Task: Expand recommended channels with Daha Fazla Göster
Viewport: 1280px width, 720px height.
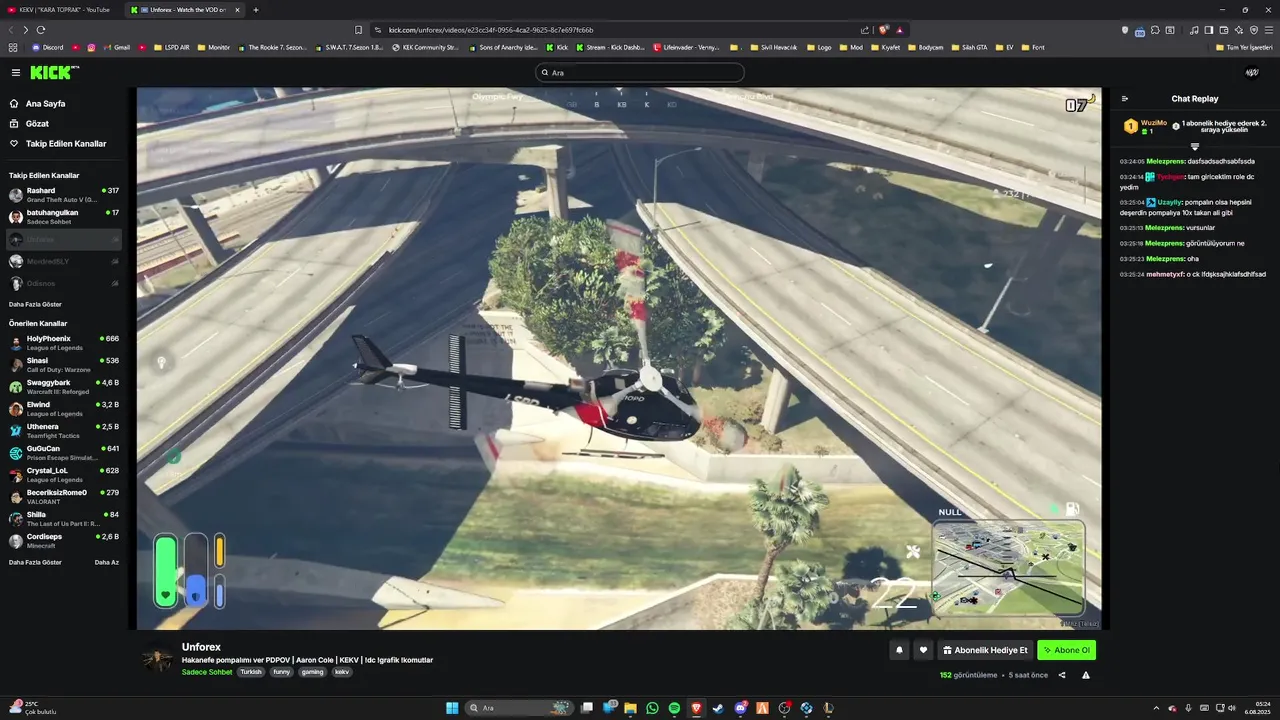Action: tap(35, 562)
